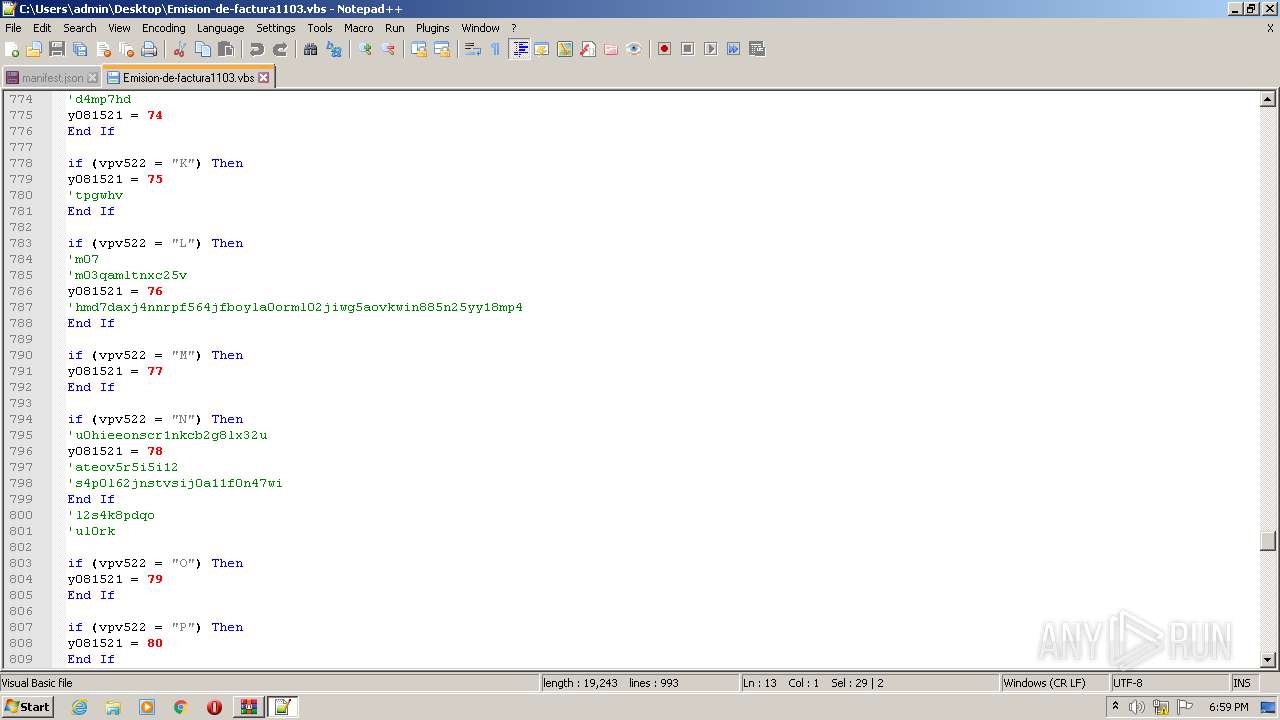The image size is (1280, 720).
Task: Place cursor on 'y081521 = 78' line
Action: (x=115, y=451)
